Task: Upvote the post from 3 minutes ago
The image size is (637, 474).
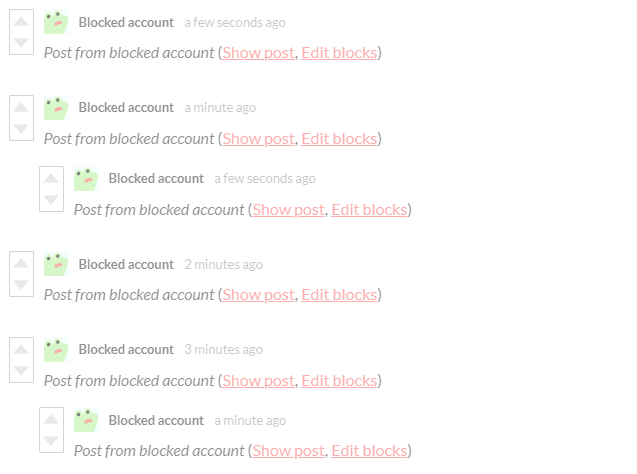Action: click(x=21, y=349)
